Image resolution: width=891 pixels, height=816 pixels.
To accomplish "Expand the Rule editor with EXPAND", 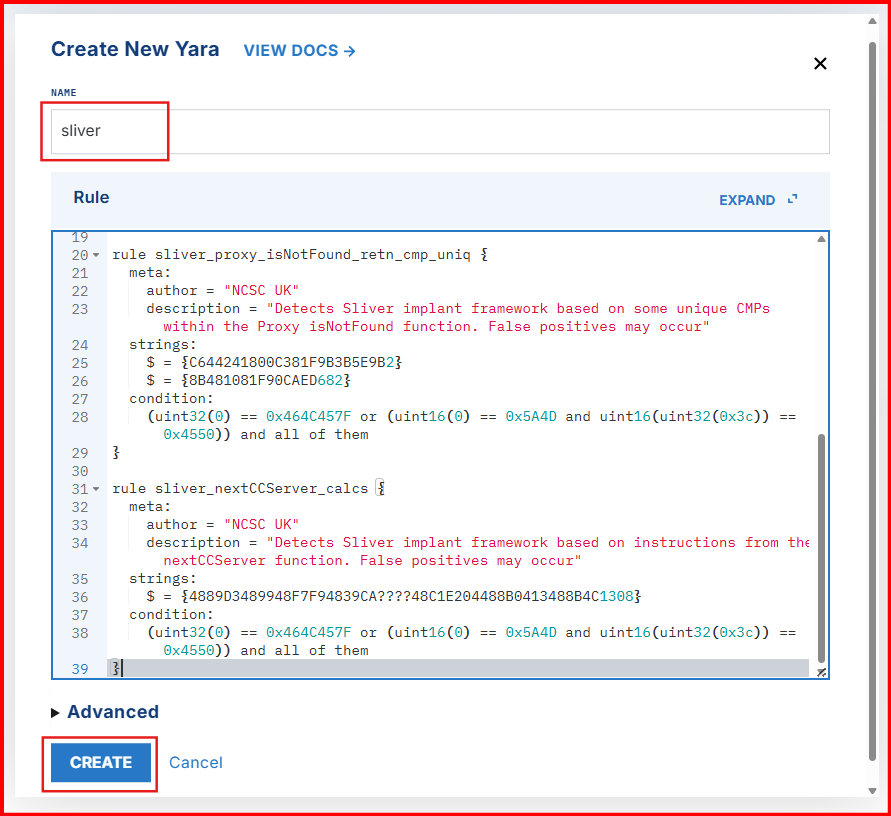I will pyautogui.click(x=758, y=200).
